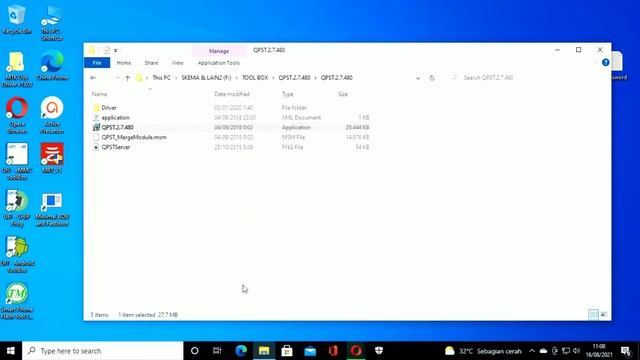This screenshot has height=360, width=640.
Task: Navigate to SKEMA & LAIN2 (F:) breadcrumb
Action: 206,78
